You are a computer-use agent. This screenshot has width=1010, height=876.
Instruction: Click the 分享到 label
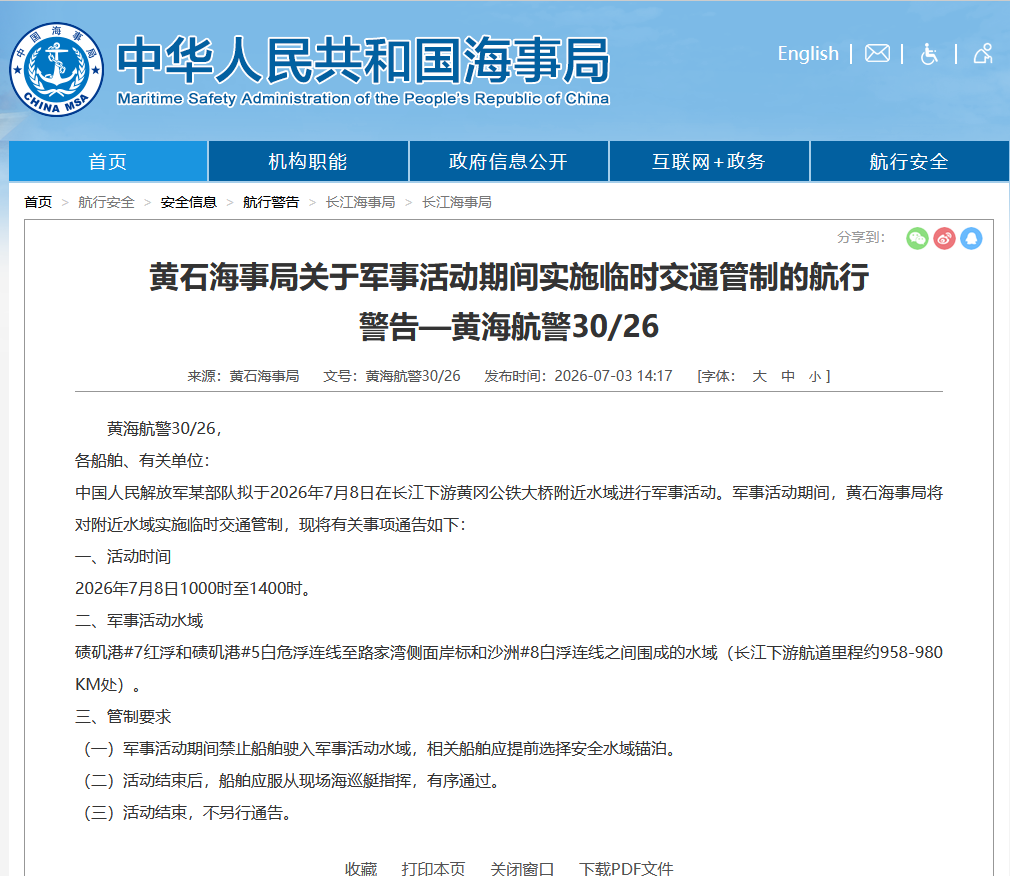861,237
